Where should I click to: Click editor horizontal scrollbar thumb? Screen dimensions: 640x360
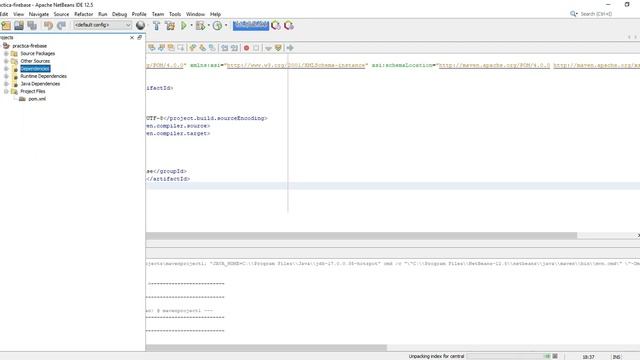pyautogui.click(x=361, y=236)
